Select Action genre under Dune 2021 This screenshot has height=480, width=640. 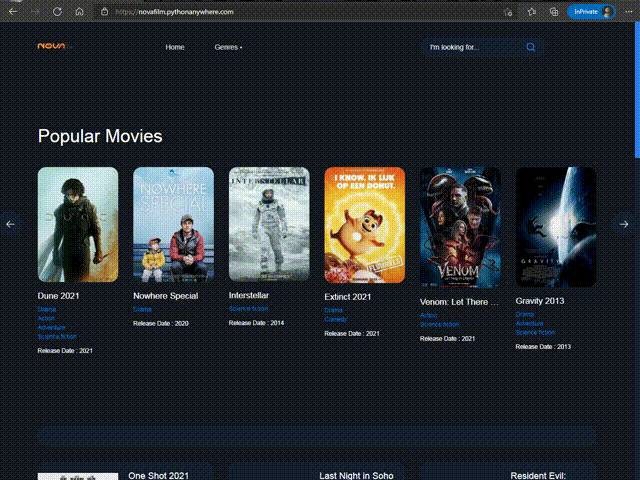pyautogui.click(x=46, y=318)
